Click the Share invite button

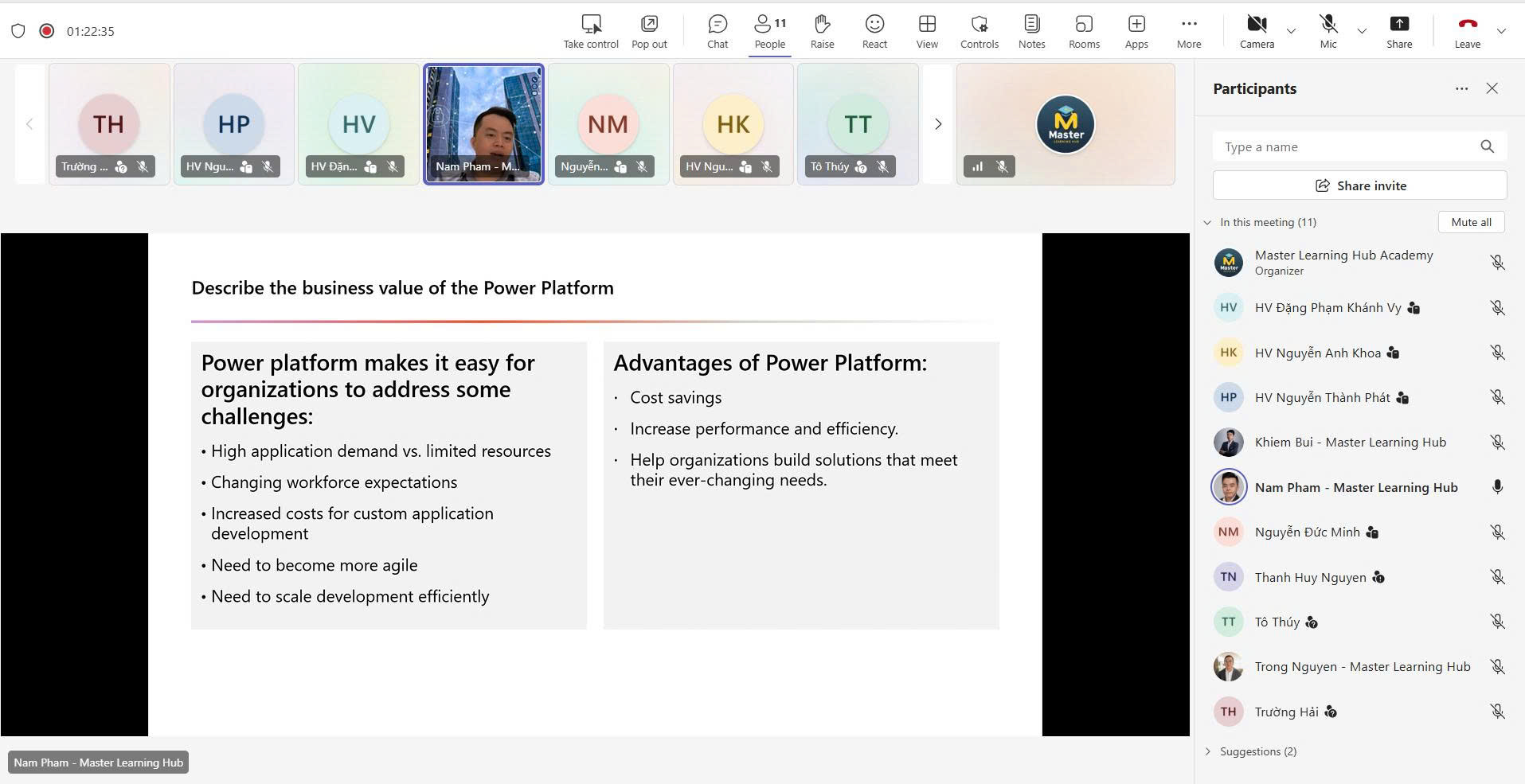click(1359, 185)
